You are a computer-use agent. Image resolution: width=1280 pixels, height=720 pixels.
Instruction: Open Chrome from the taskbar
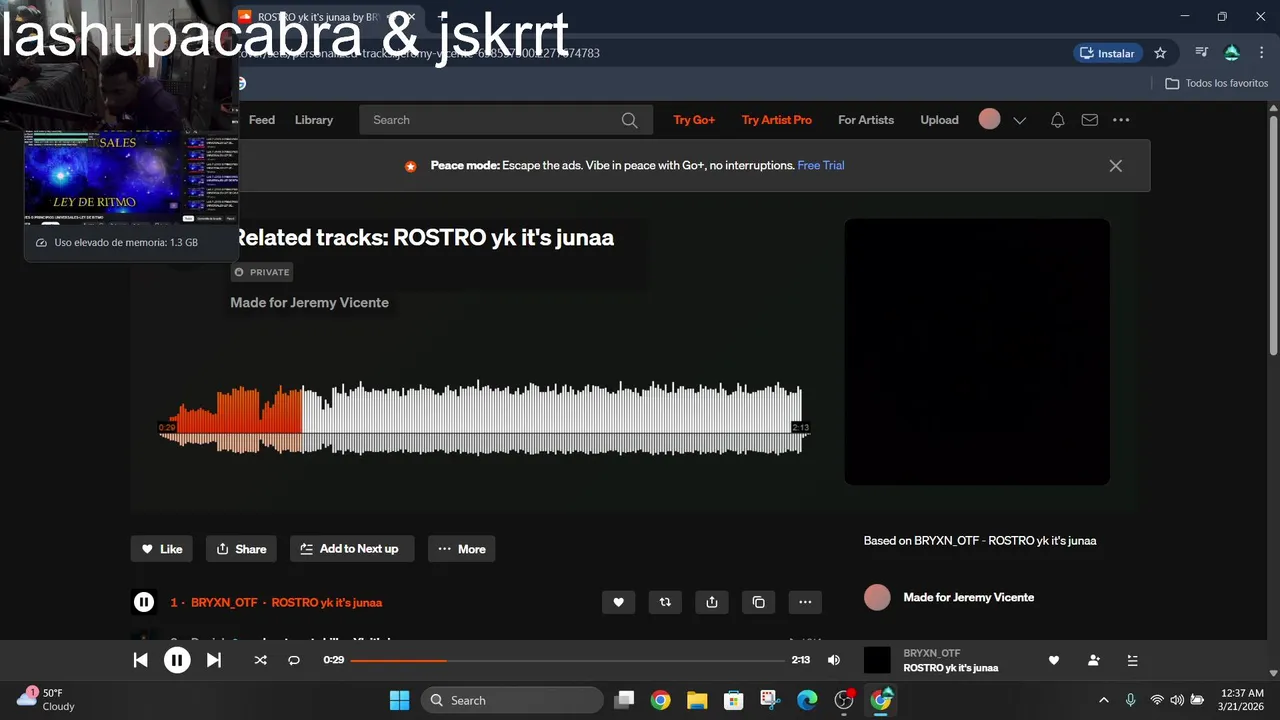pos(660,700)
